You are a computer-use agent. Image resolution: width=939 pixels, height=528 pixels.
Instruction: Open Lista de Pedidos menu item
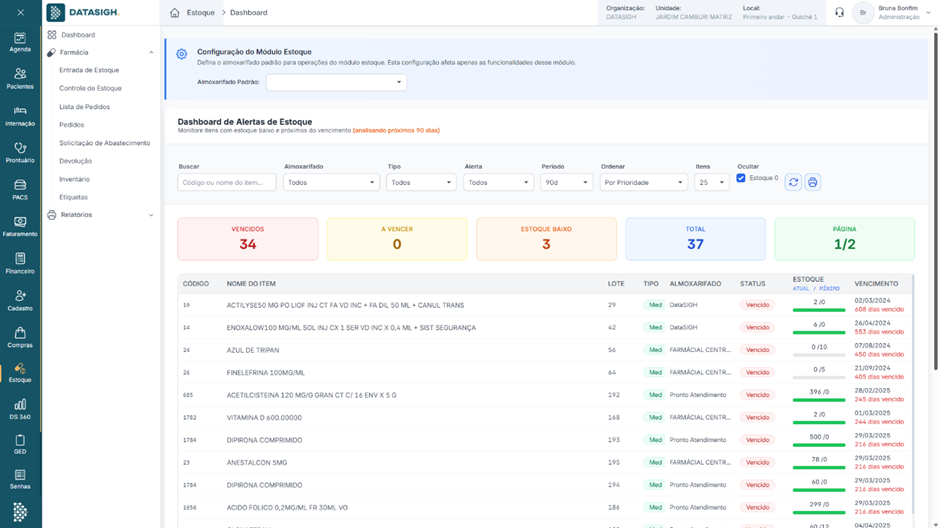tap(84, 106)
